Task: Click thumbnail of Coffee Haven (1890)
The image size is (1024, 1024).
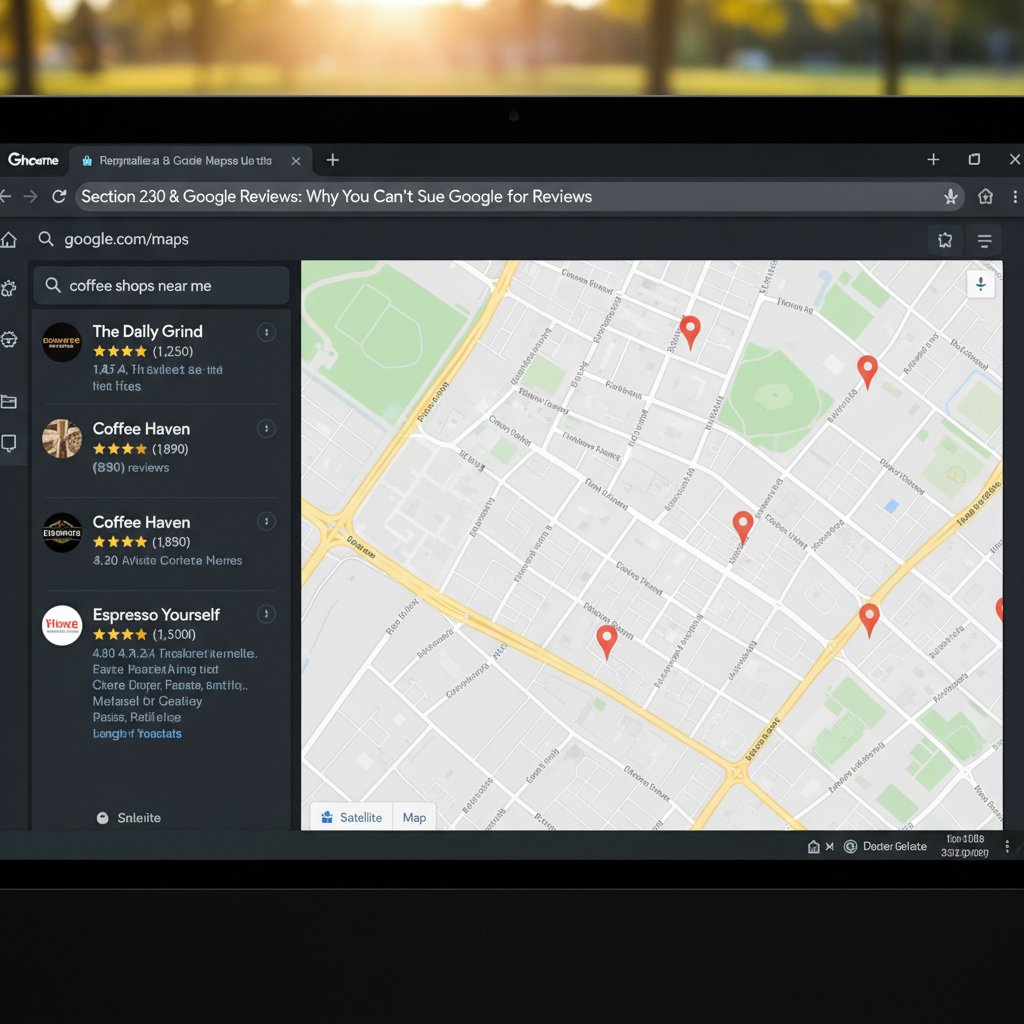Action: 62,439
